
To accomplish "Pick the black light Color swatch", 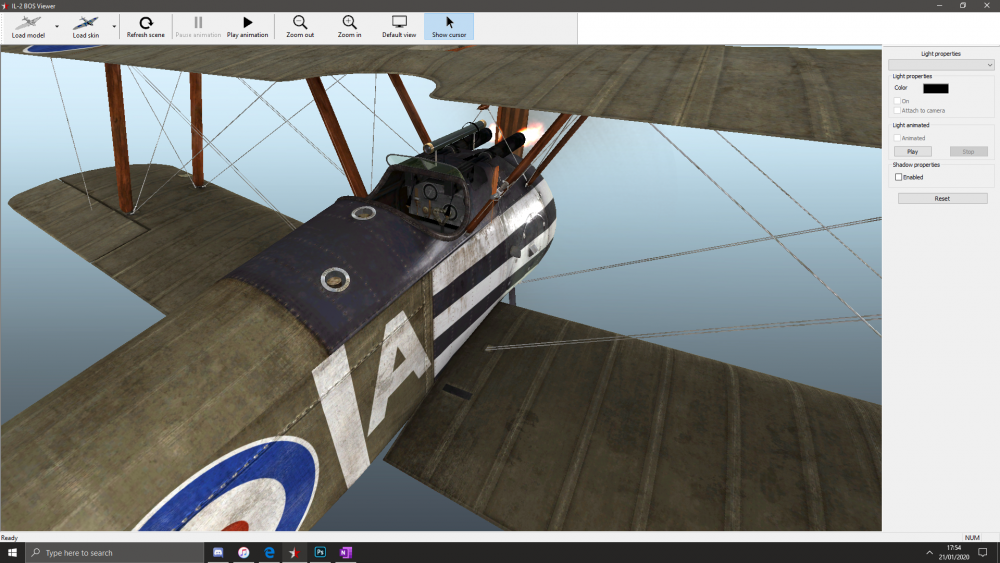I will pos(936,89).
